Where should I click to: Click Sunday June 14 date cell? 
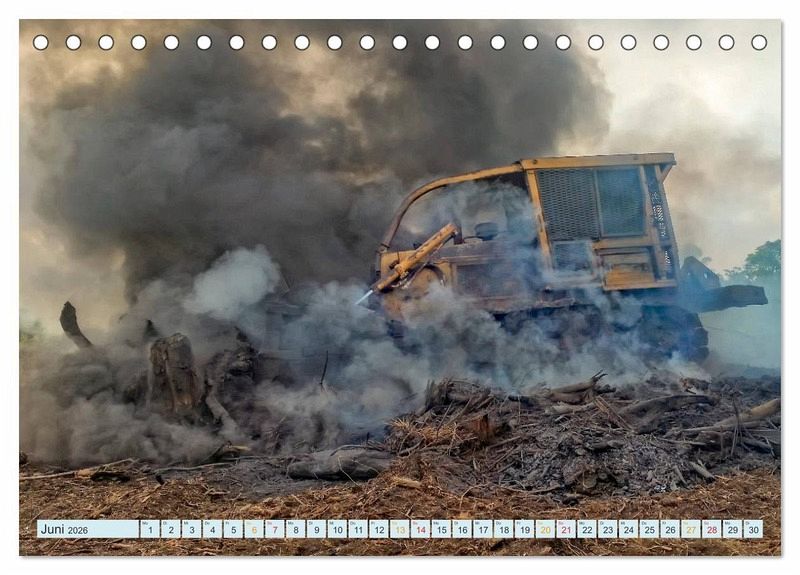420,529
